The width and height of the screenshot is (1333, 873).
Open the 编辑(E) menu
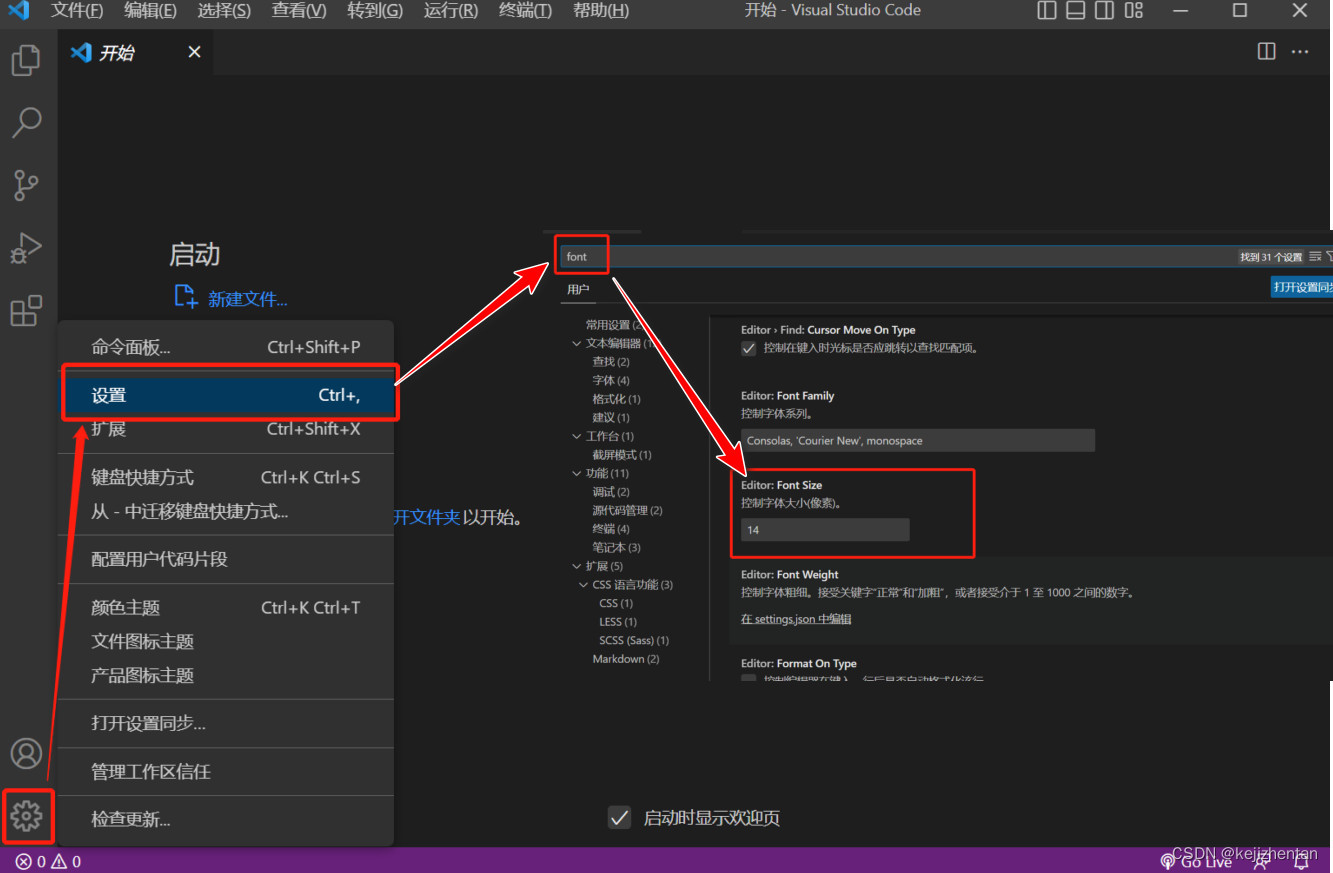coord(150,11)
